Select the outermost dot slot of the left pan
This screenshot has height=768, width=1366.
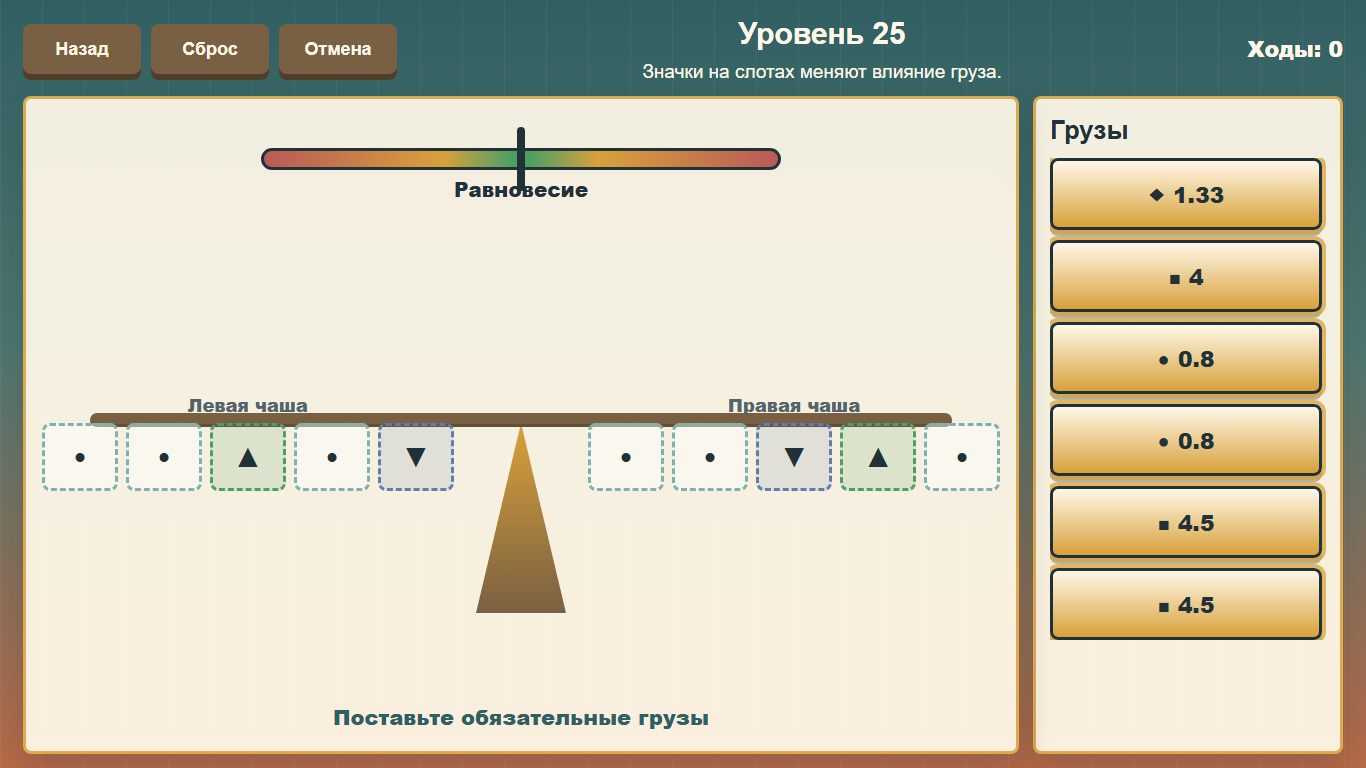80,457
